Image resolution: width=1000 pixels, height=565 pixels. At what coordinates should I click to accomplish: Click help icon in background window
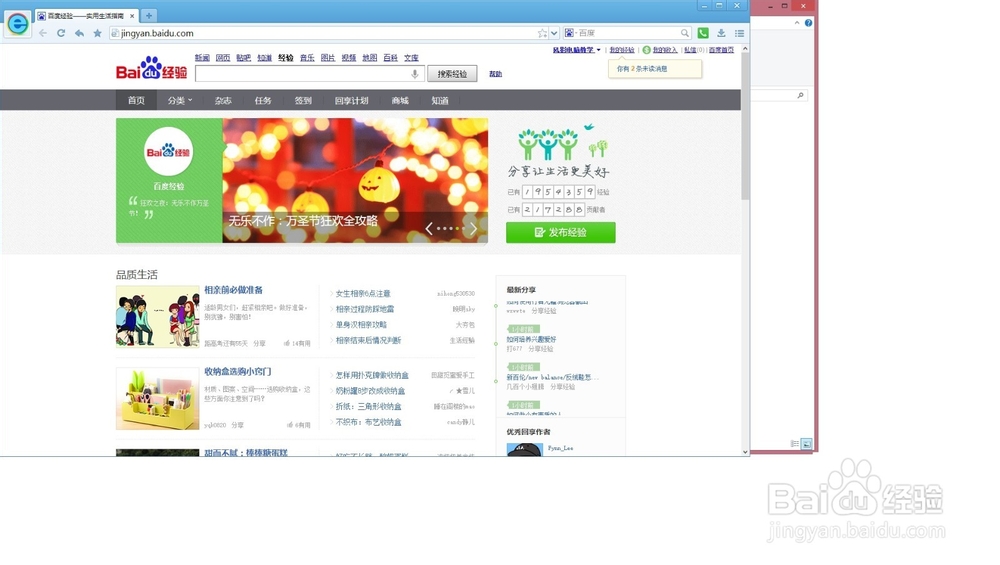click(x=808, y=23)
